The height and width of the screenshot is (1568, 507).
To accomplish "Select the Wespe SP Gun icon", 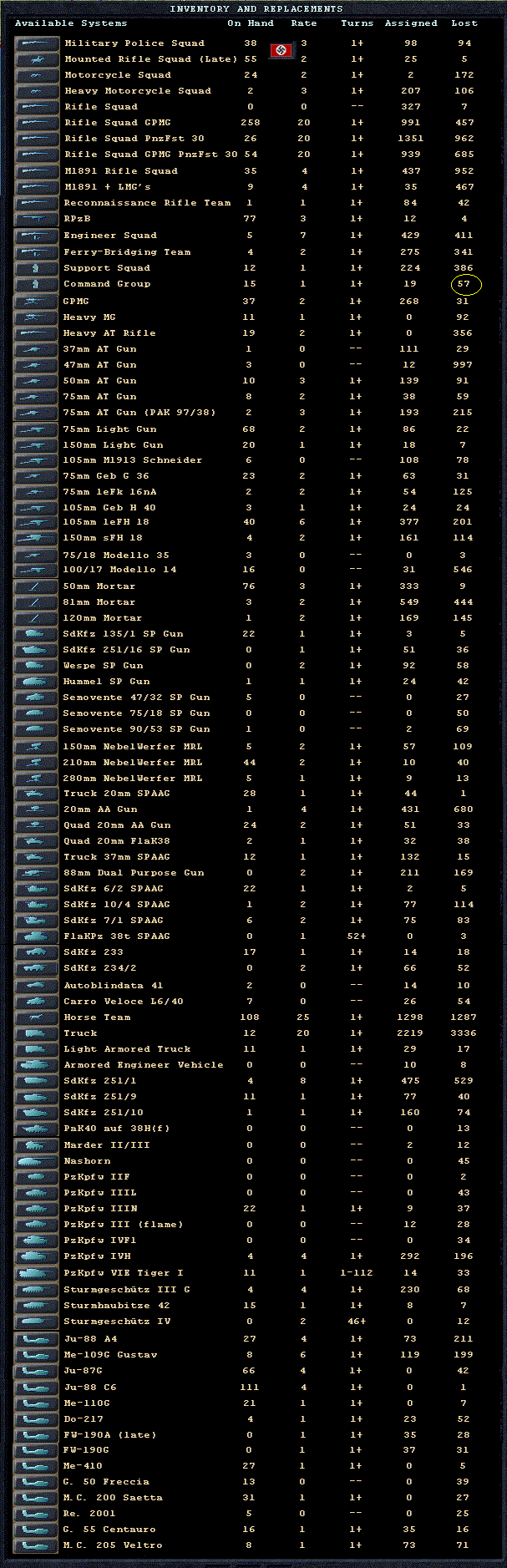I will (x=37, y=665).
